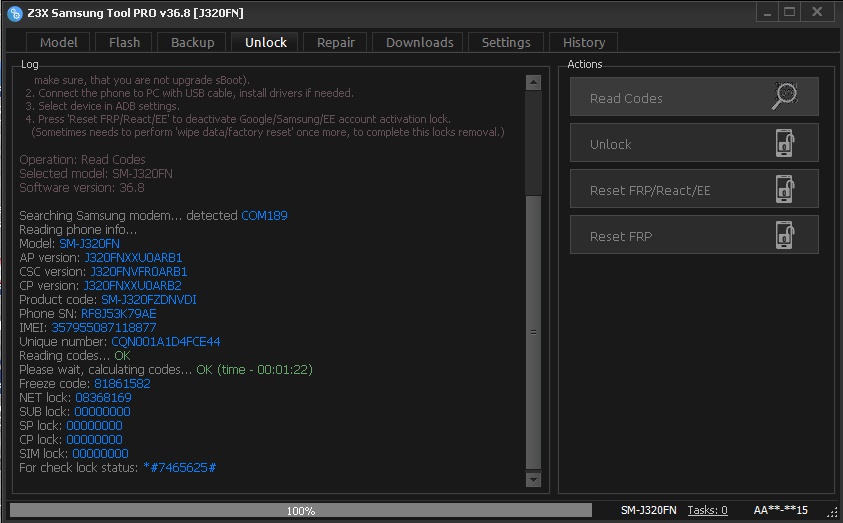
Task: Click the log scrollbar thumb
Action: pos(533,332)
